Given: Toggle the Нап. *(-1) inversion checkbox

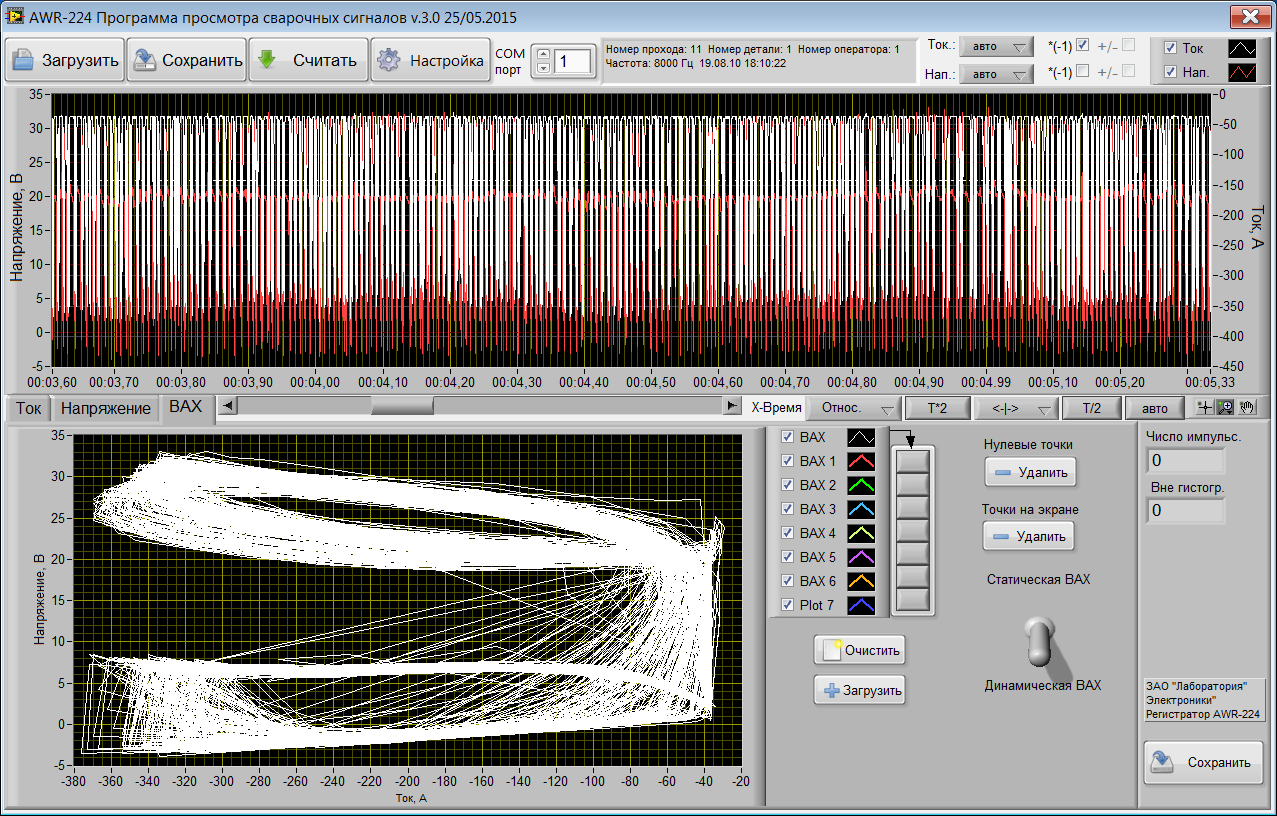Looking at the screenshot, I should tap(1082, 71).
